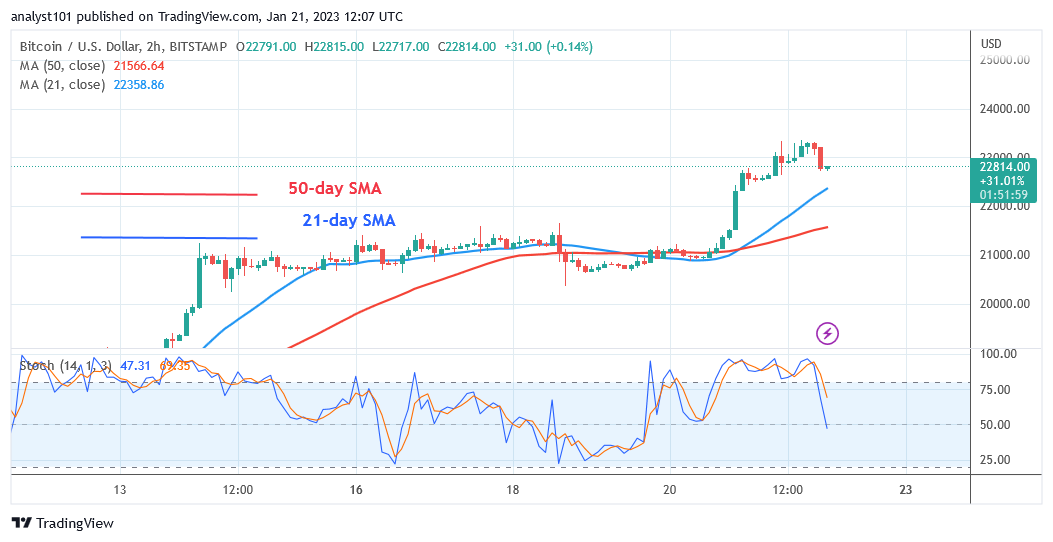
Task: Click the current price label 22814.00
Action: tap(1005, 167)
